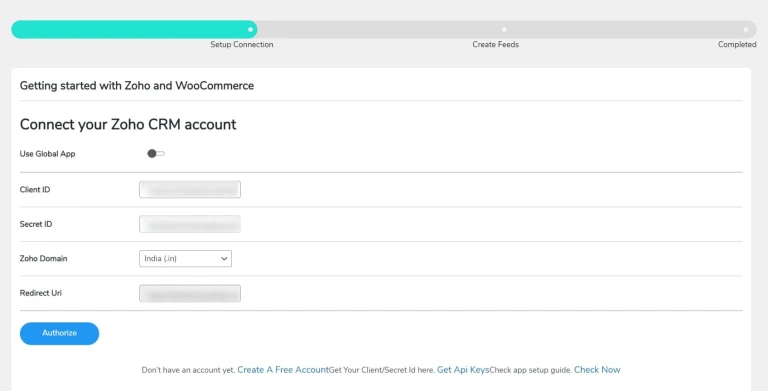768x391 pixels.
Task: Select the Setup Connection step dot
Action: coord(250,29)
